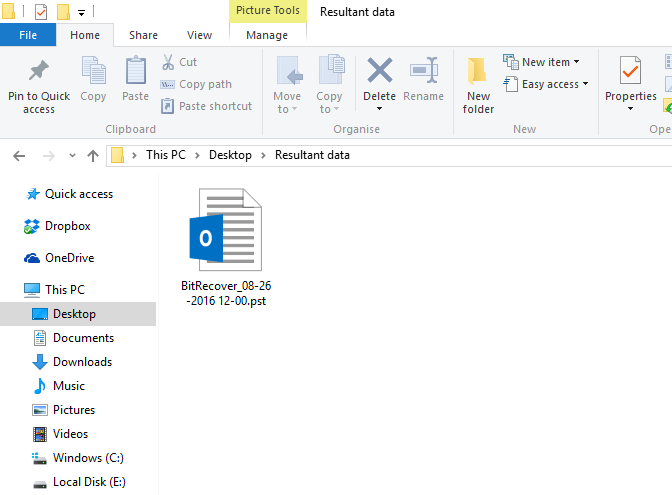Open Properties via checkmark icon

(x=630, y=71)
